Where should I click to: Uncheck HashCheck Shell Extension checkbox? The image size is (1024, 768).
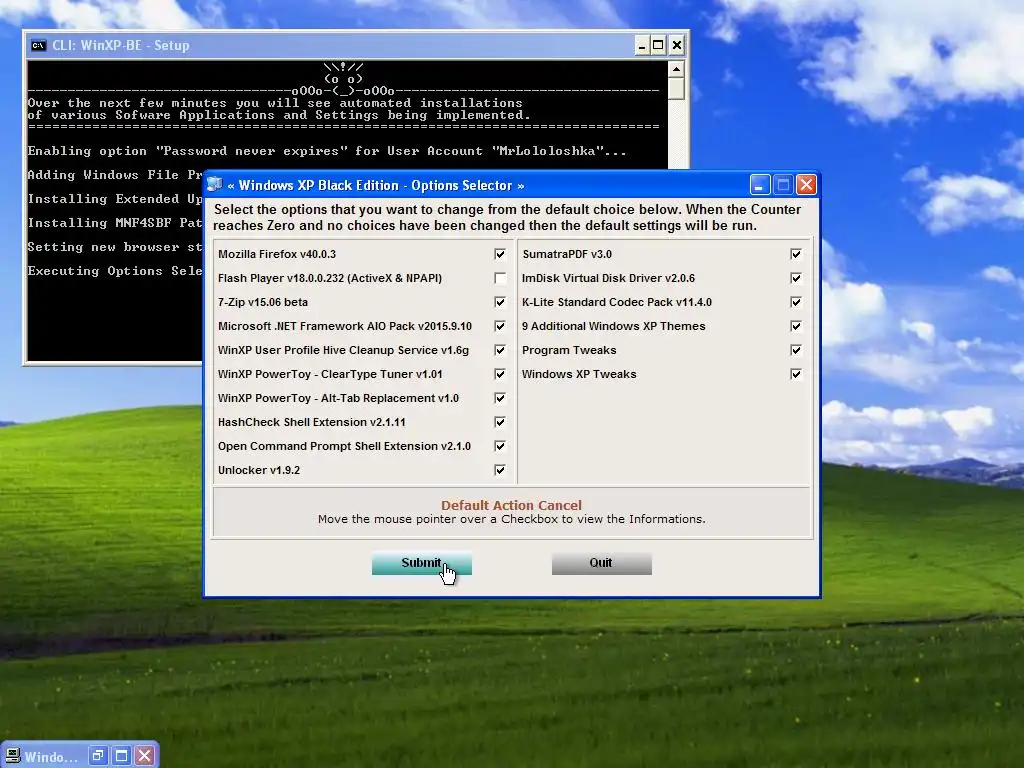click(500, 422)
